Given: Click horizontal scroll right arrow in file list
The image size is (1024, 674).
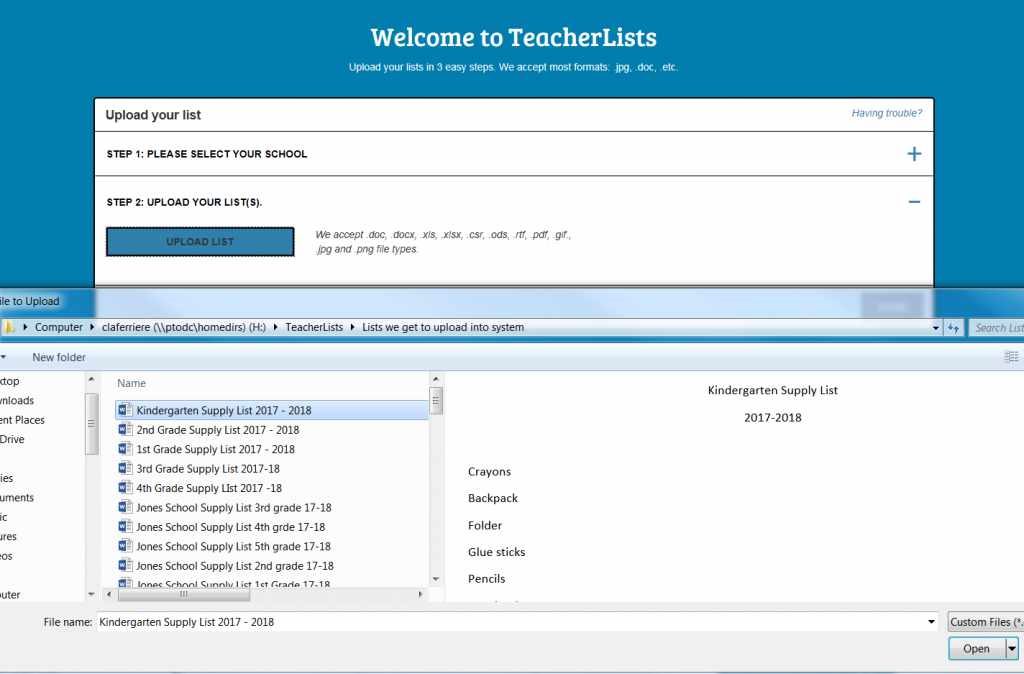Looking at the screenshot, I should tap(421, 594).
